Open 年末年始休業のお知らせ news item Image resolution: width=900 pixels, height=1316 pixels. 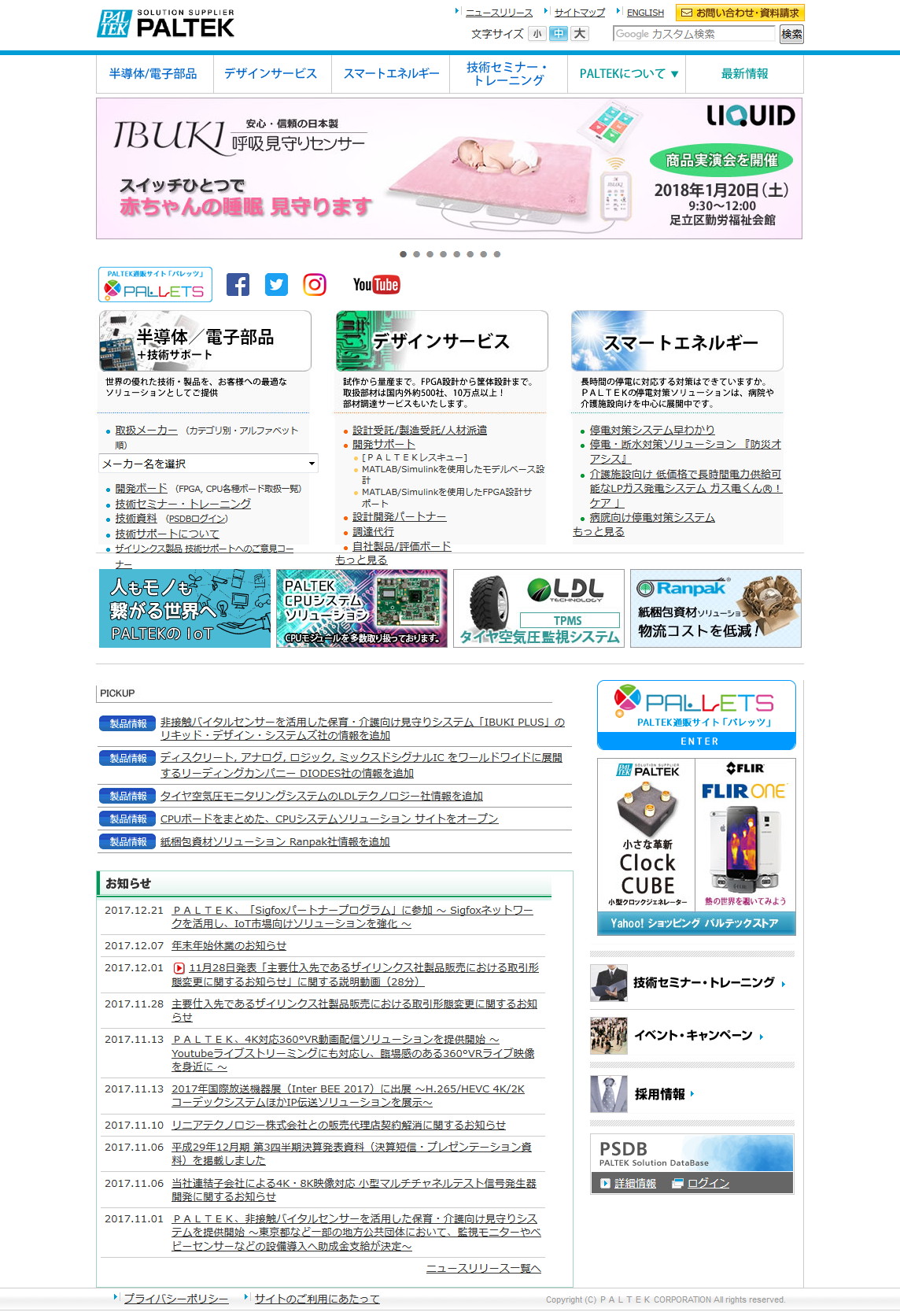coord(229,946)
